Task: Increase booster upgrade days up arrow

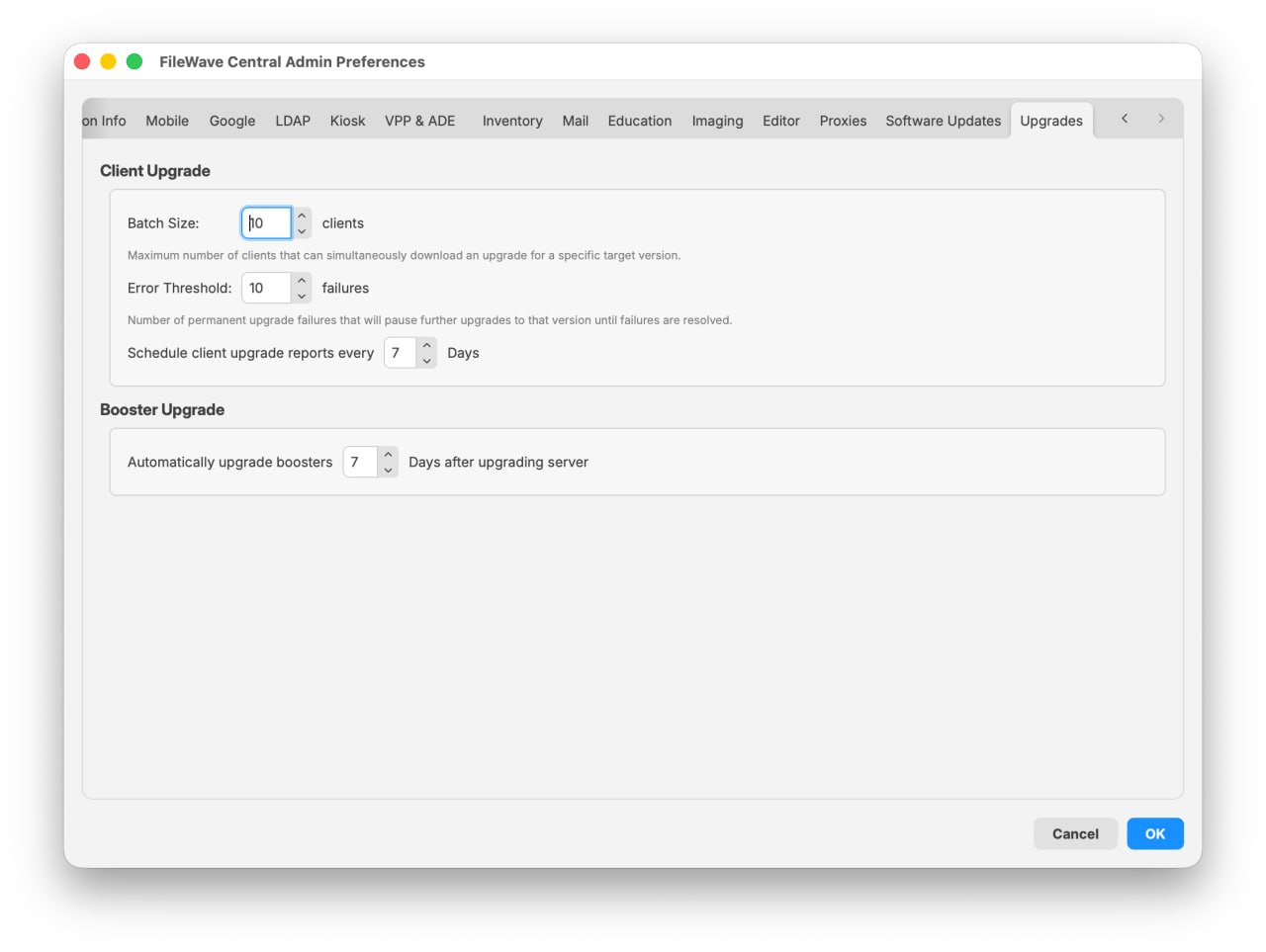Action: [388, 455]
